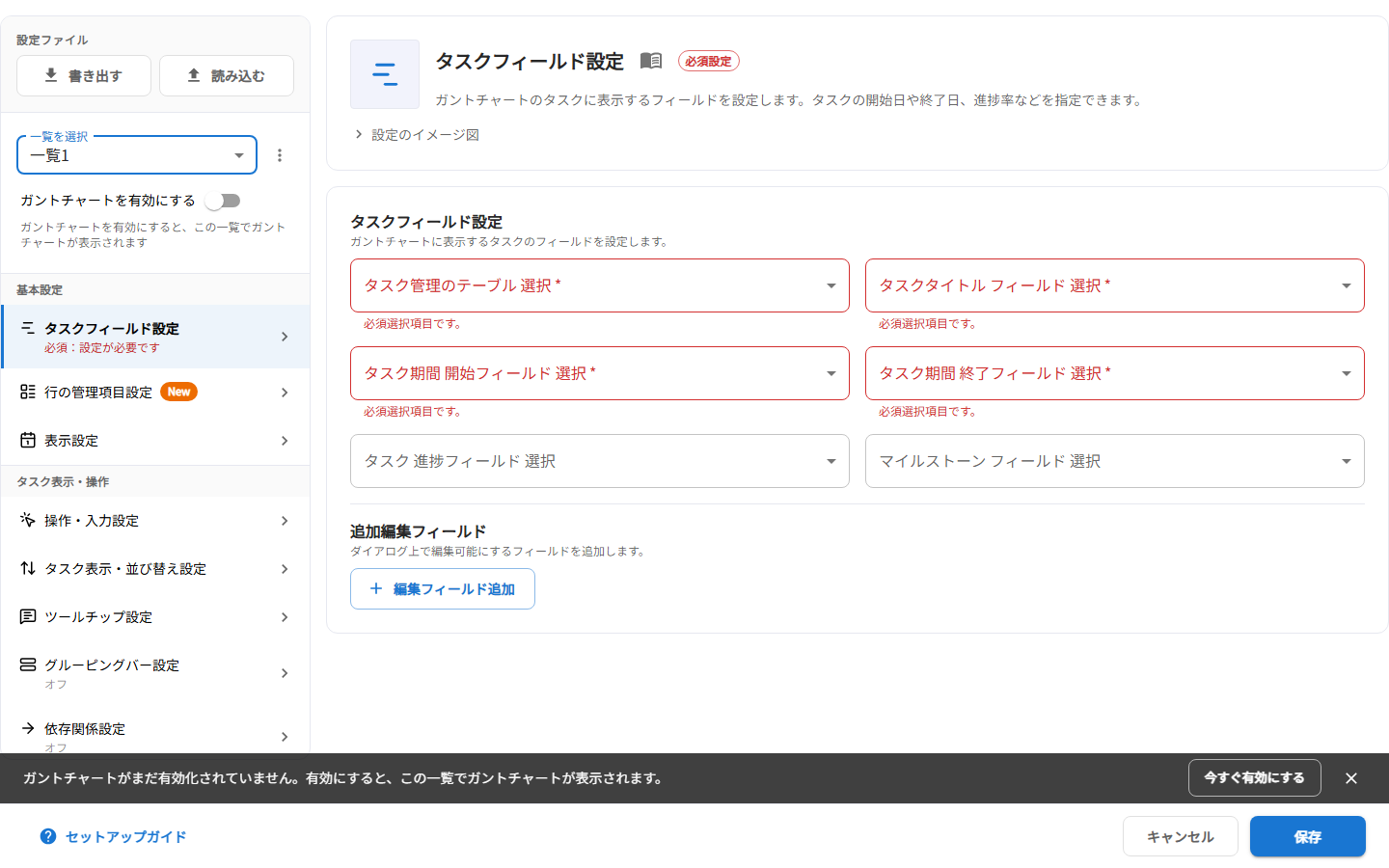The image size is (1389, 868).
Task: Click the 必須設定 badge
Action: pyautogui.click(x=709, y=61)
